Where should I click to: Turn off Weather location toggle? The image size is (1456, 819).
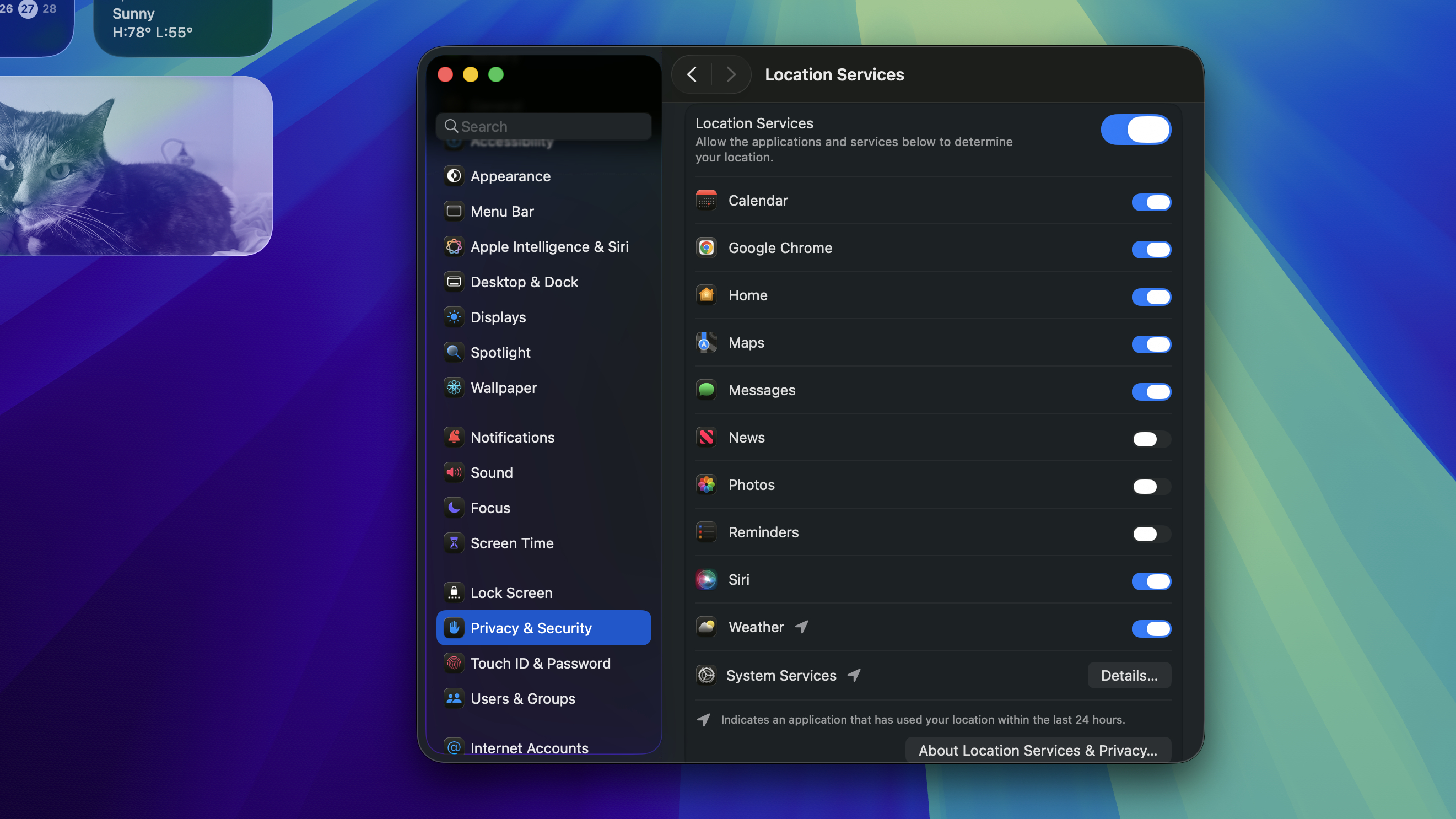1151,628
